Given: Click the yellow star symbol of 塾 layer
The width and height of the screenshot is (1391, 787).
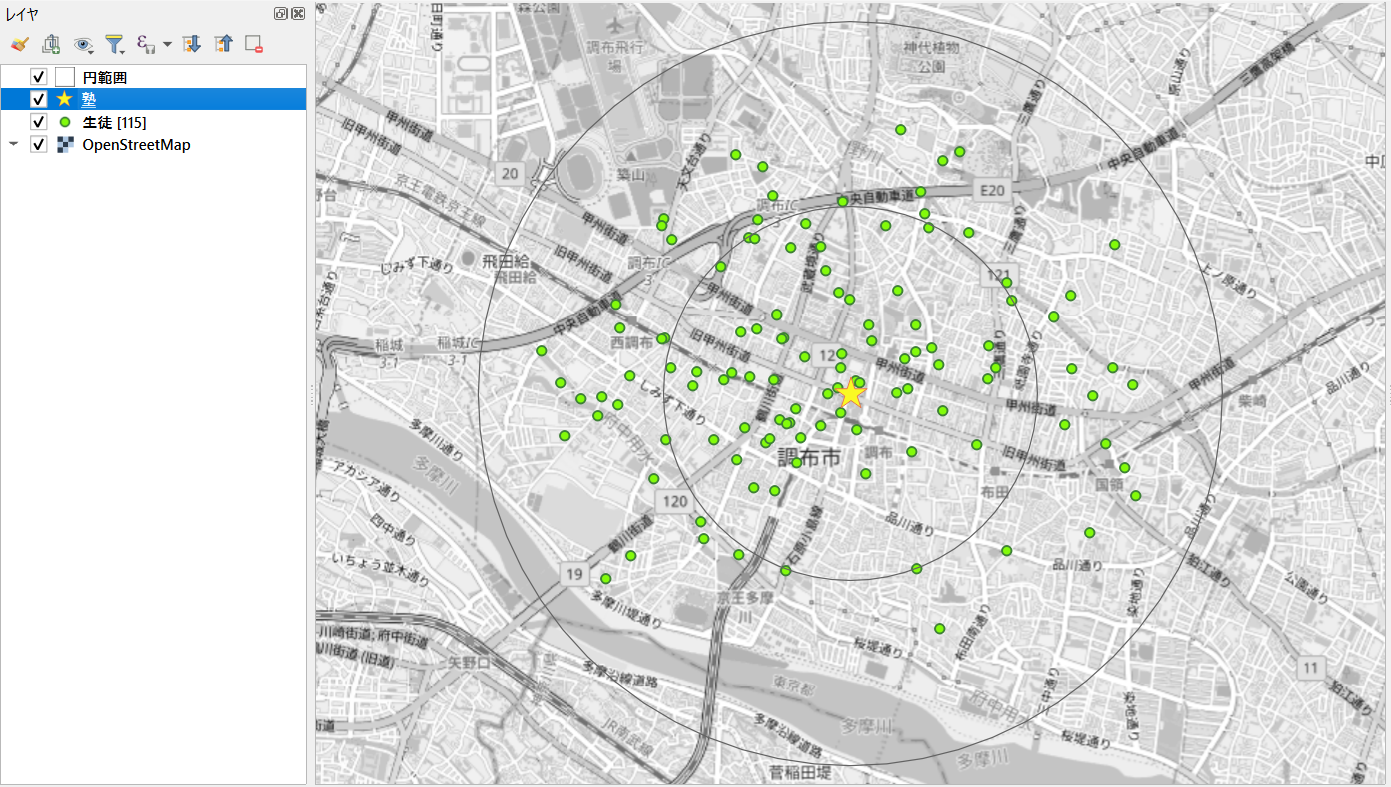Looking at the screenshot, I should (x=65, y=99).
